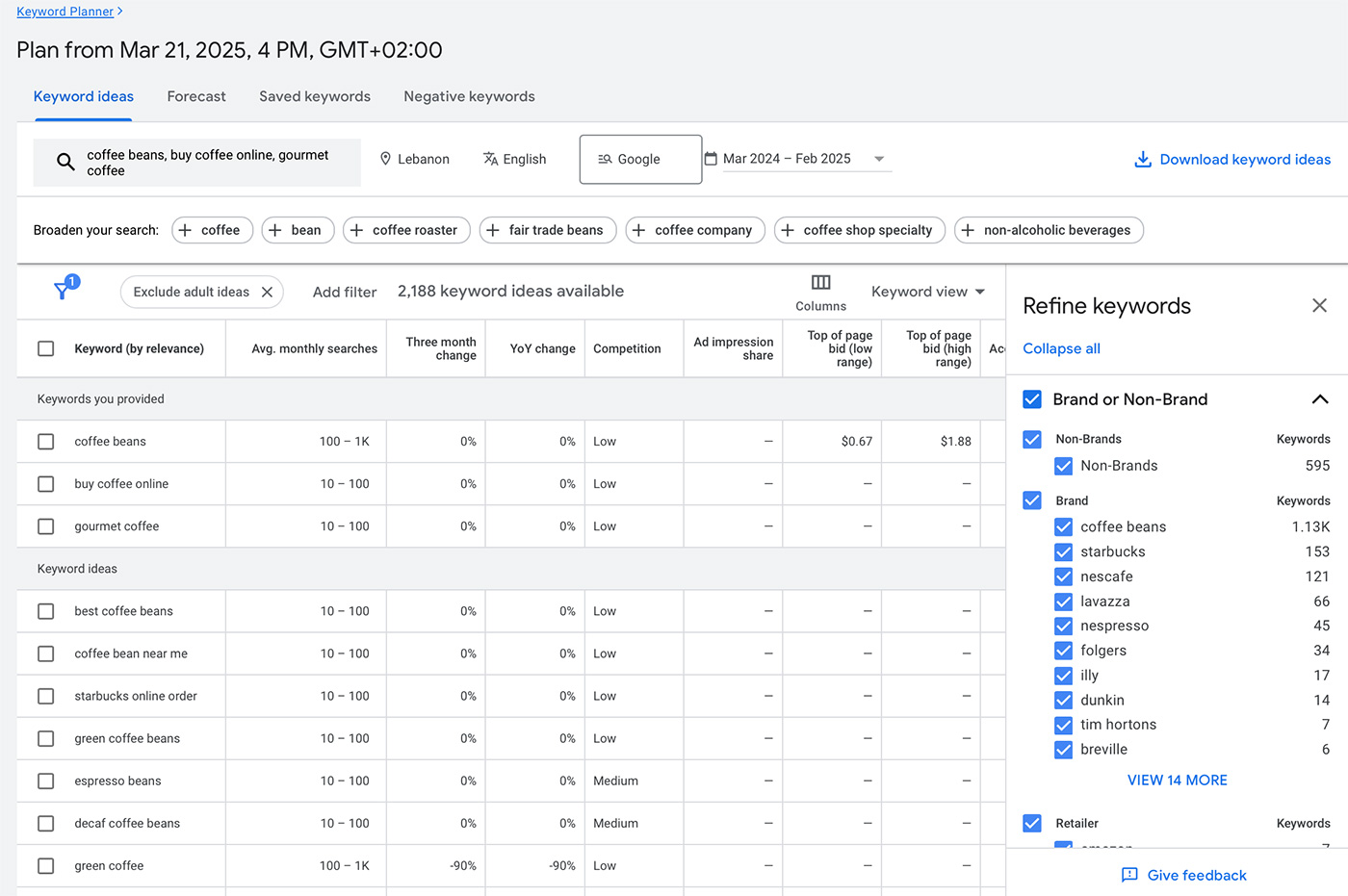The image size is (1348, 896).
Task: Click the search magnifier icon
Action: point(65,162)
